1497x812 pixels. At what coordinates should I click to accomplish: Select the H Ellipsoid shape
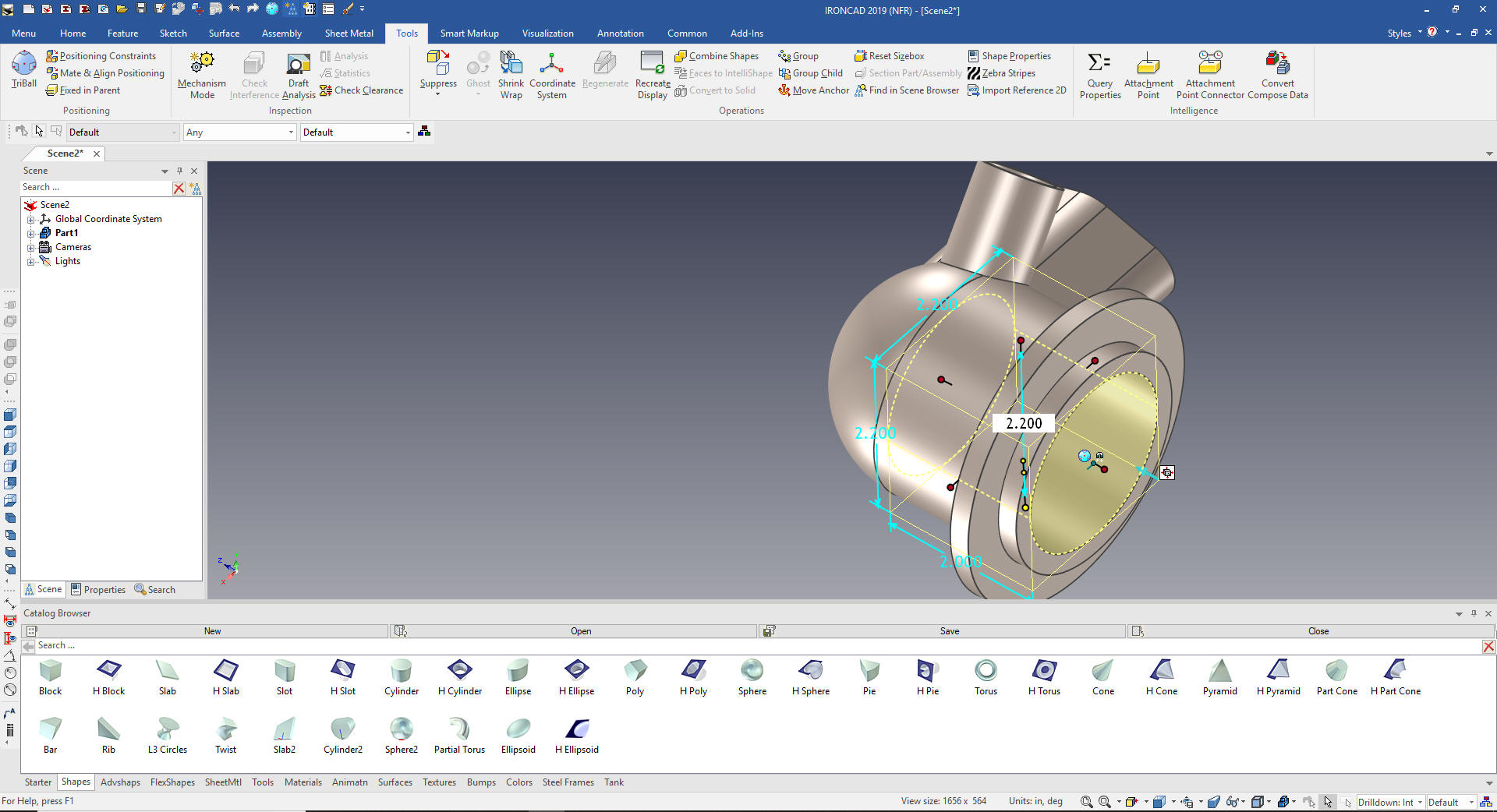click(577, 736)
